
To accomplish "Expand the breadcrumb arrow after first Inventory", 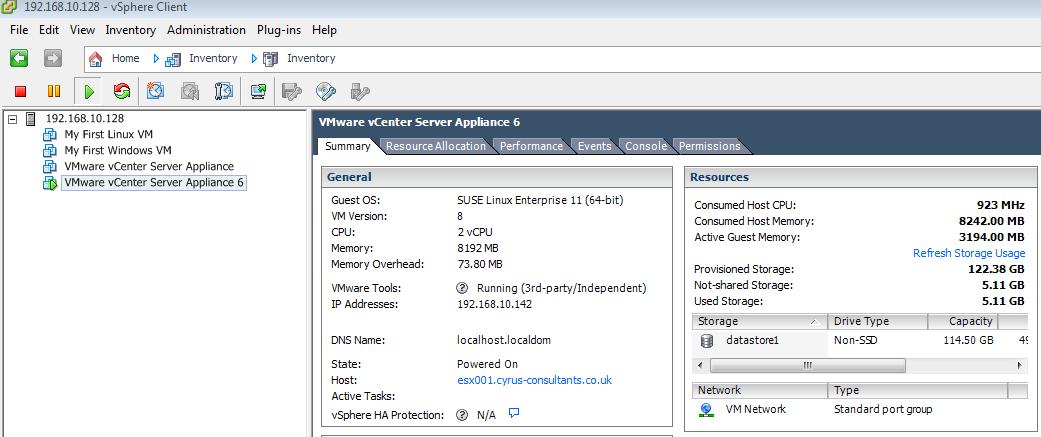I will click(x=254, y=58).
